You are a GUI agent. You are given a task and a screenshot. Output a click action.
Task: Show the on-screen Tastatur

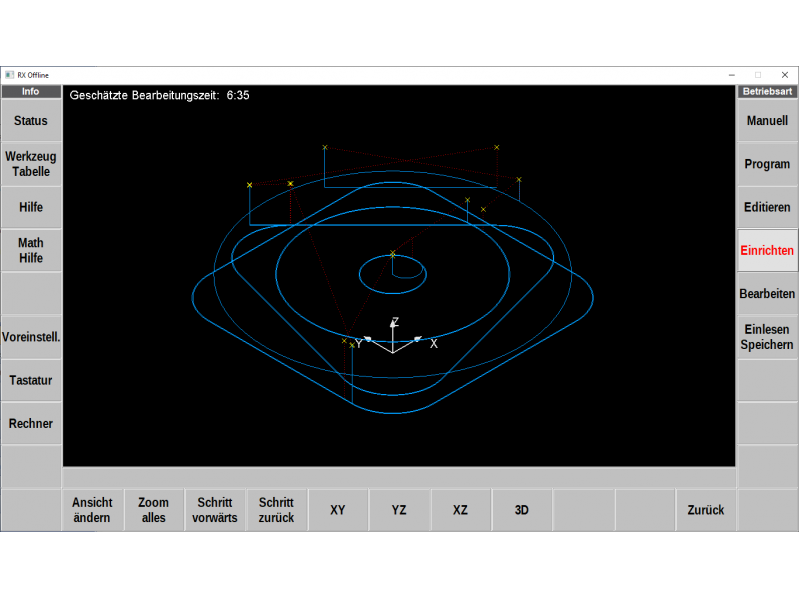[x=31, y=380]
